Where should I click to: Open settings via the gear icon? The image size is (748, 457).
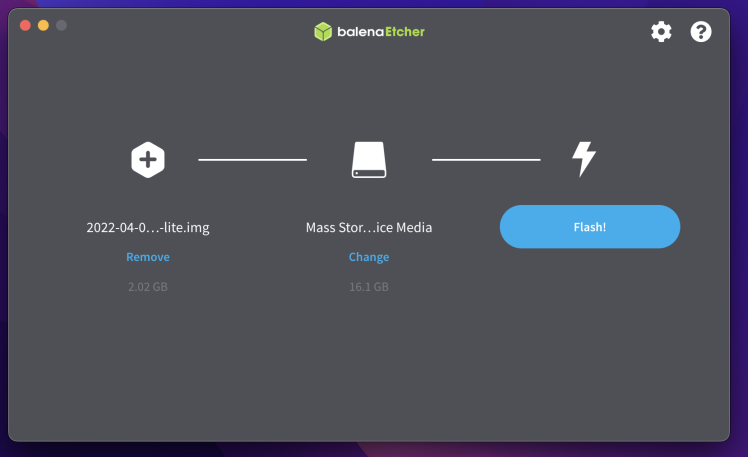pyautogui.click(x=661, y=31)
